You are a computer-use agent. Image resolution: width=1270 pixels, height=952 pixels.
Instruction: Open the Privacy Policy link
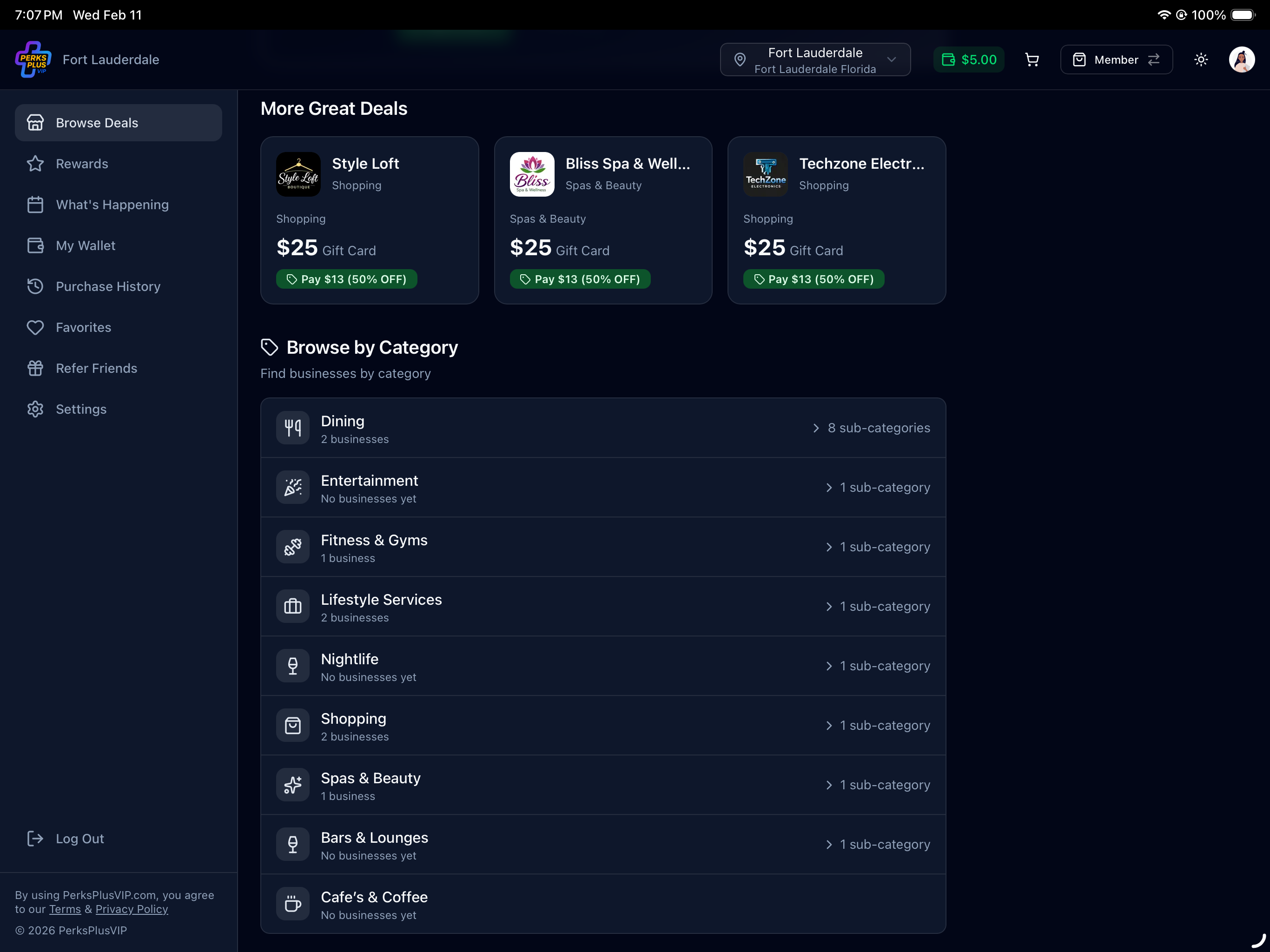pos(132,910)
